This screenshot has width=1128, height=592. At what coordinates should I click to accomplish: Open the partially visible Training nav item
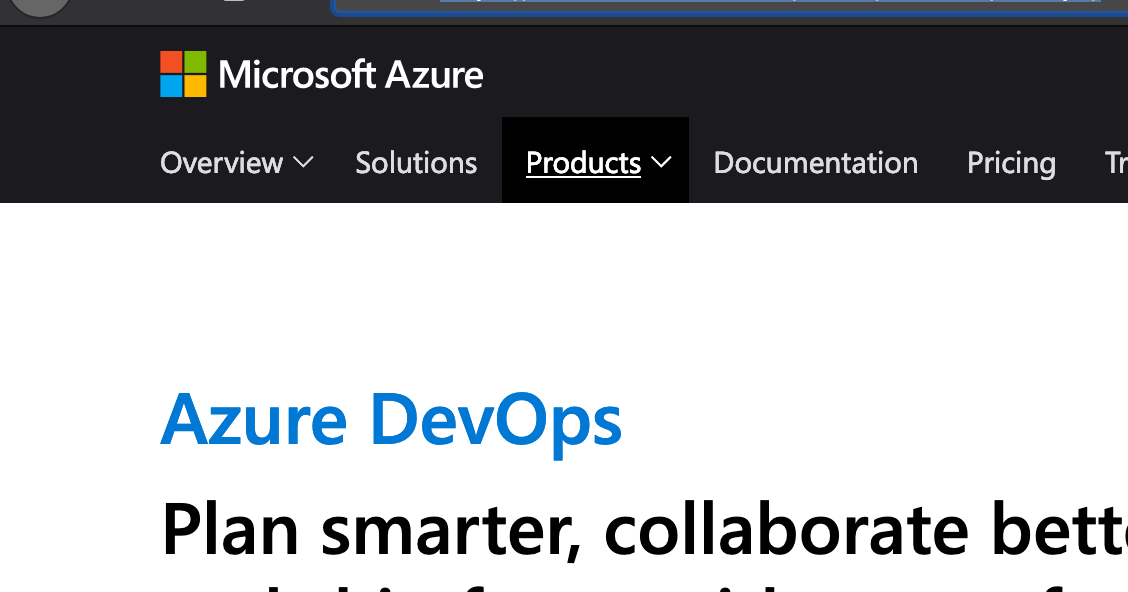click(x=1115, y=162)
